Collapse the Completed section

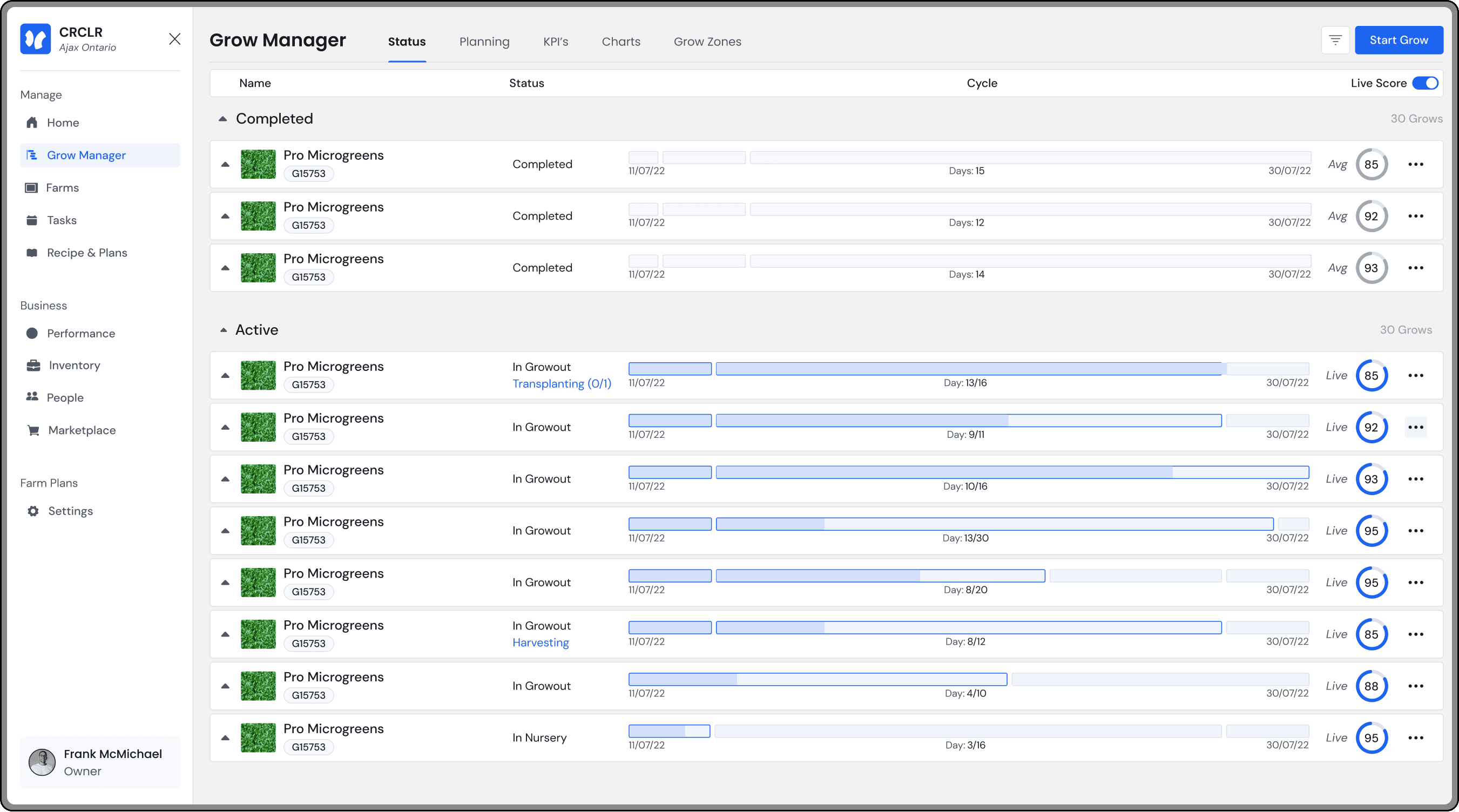(222, 119)
